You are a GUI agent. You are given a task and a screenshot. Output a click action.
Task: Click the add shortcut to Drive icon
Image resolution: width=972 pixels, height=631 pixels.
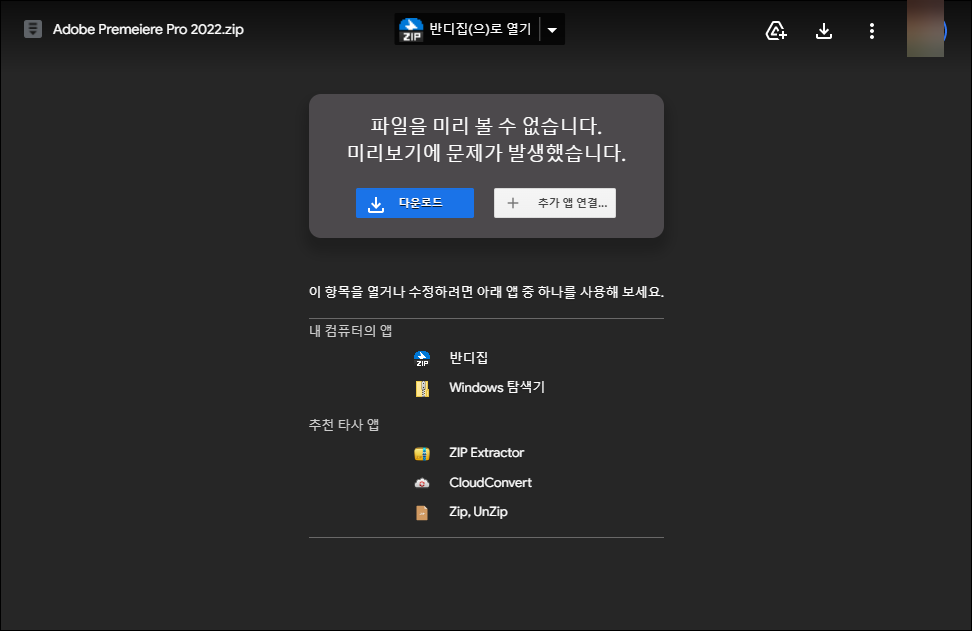(775, 30)
